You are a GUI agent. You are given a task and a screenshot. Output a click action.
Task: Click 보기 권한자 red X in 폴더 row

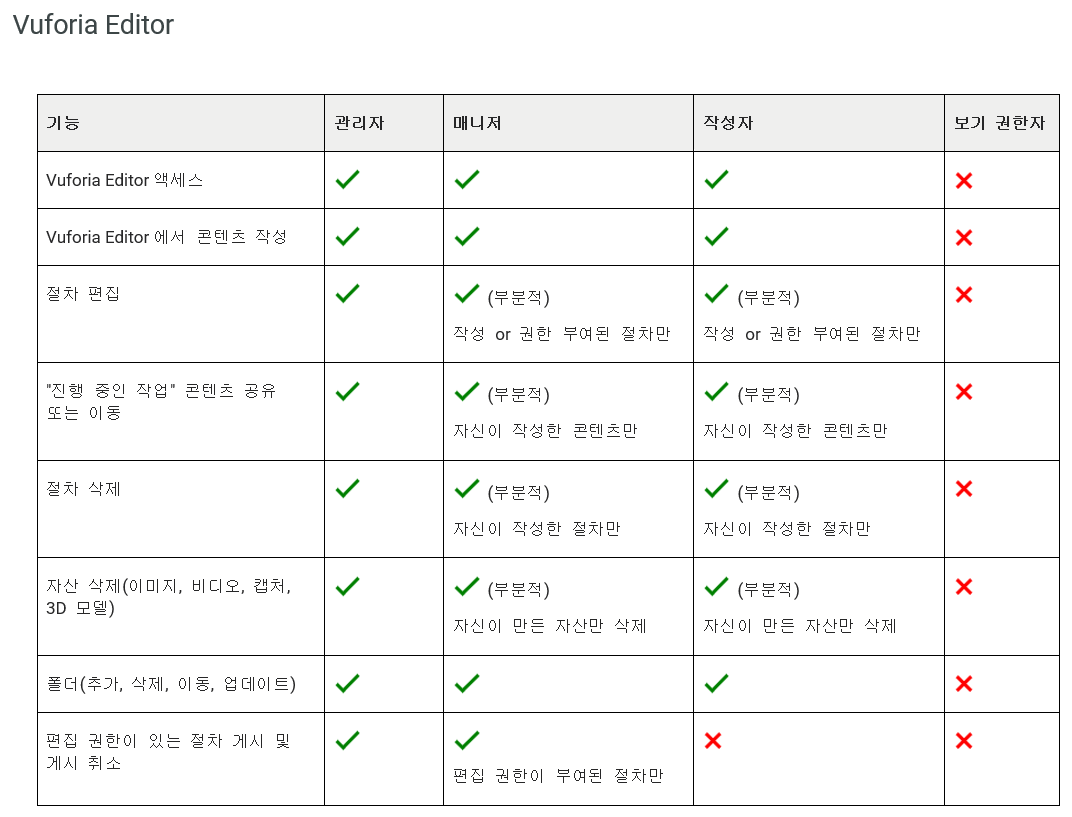click(964, 684)
